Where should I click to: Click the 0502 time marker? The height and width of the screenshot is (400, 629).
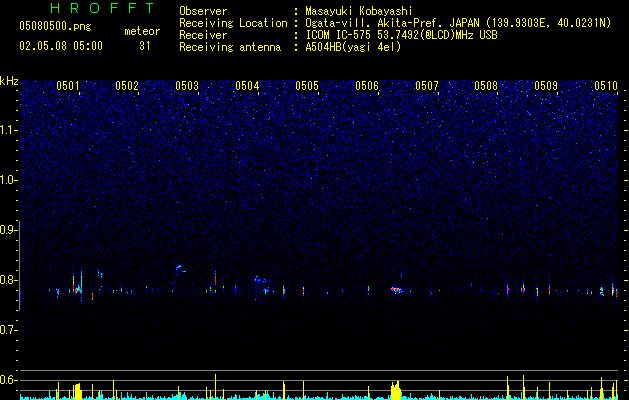pyautogui.click(x=127, y=86)
